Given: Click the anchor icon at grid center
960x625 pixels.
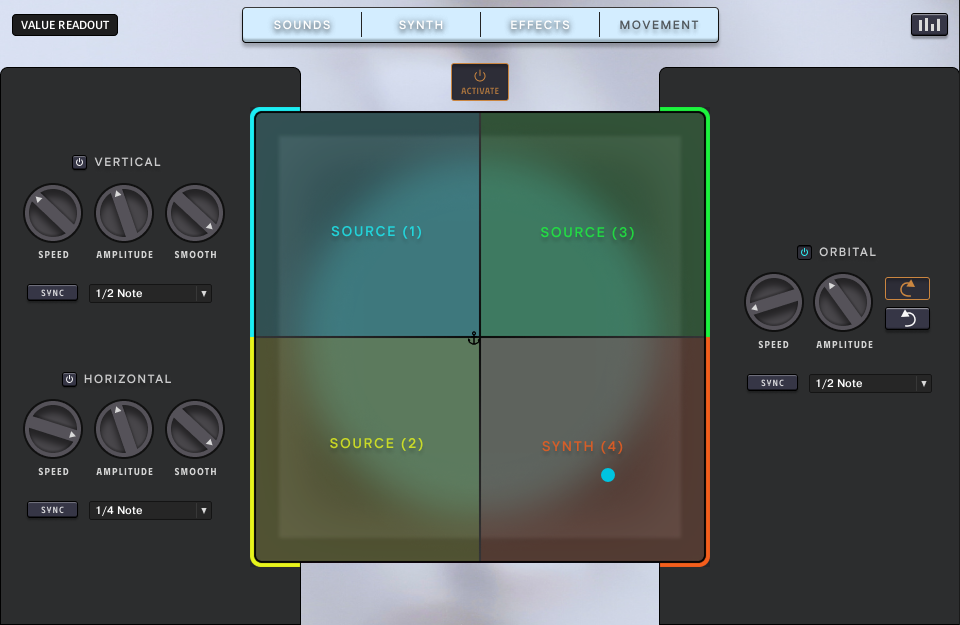Looking at the screenshot, I should click(475, 339).
